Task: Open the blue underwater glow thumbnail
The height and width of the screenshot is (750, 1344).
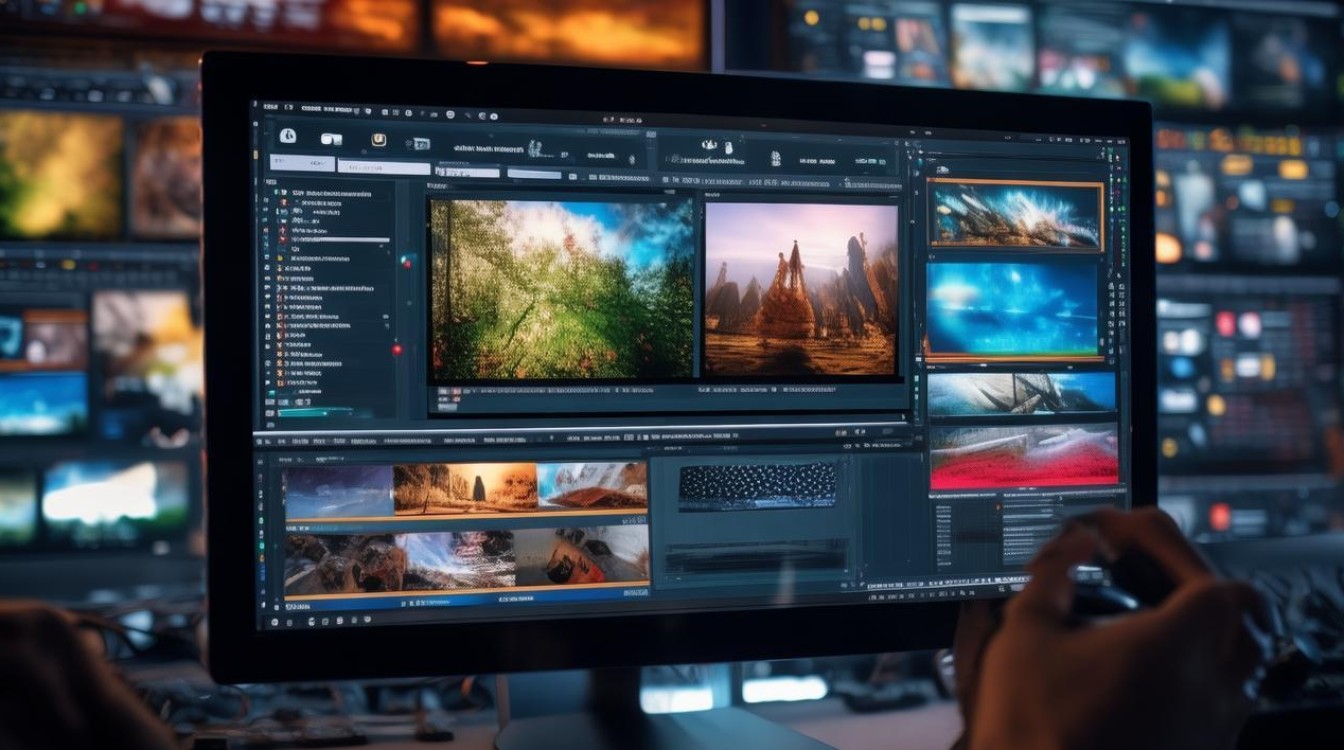Action: 1014,309
